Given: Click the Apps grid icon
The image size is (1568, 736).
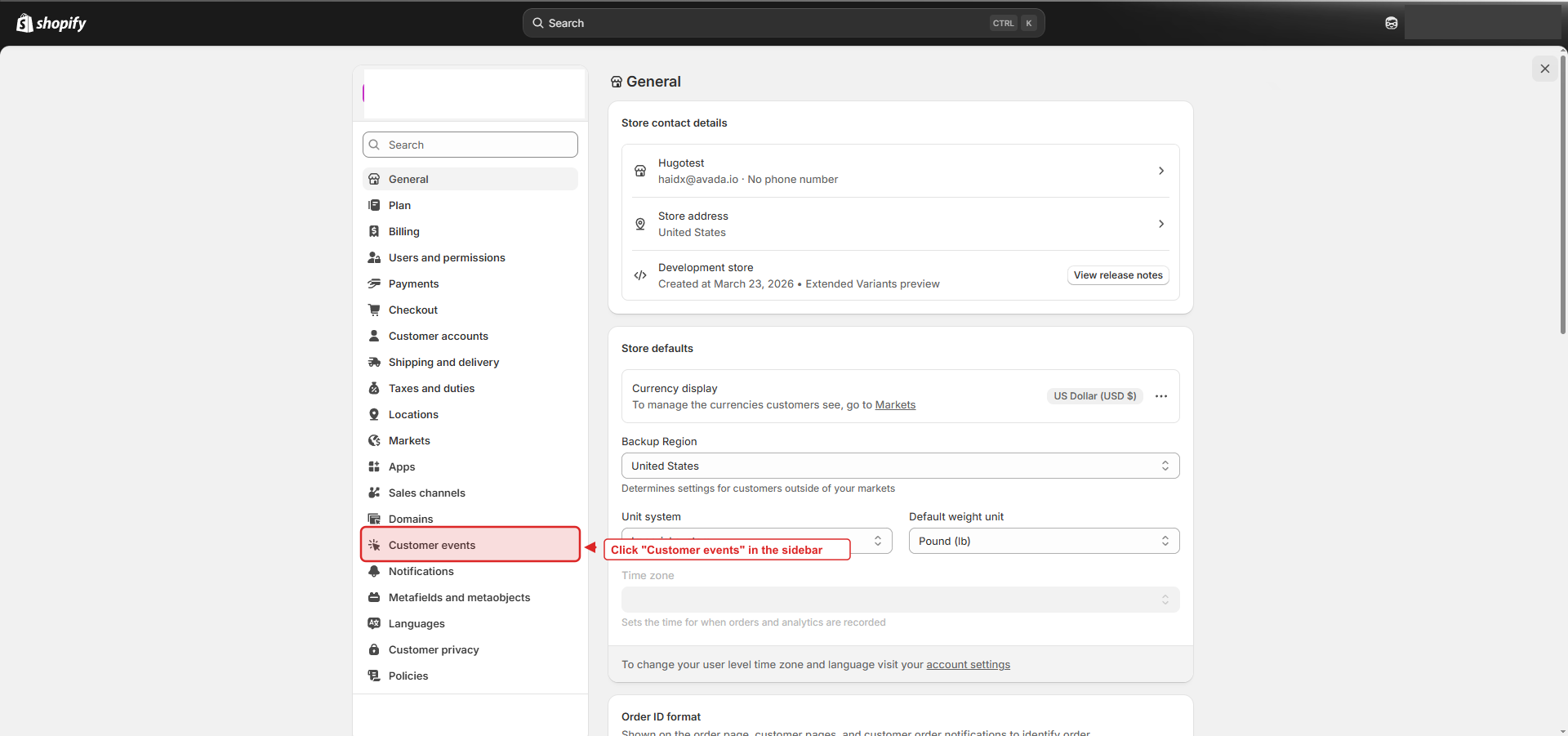Looking at the screenshot, I should (x=374, y=466).
